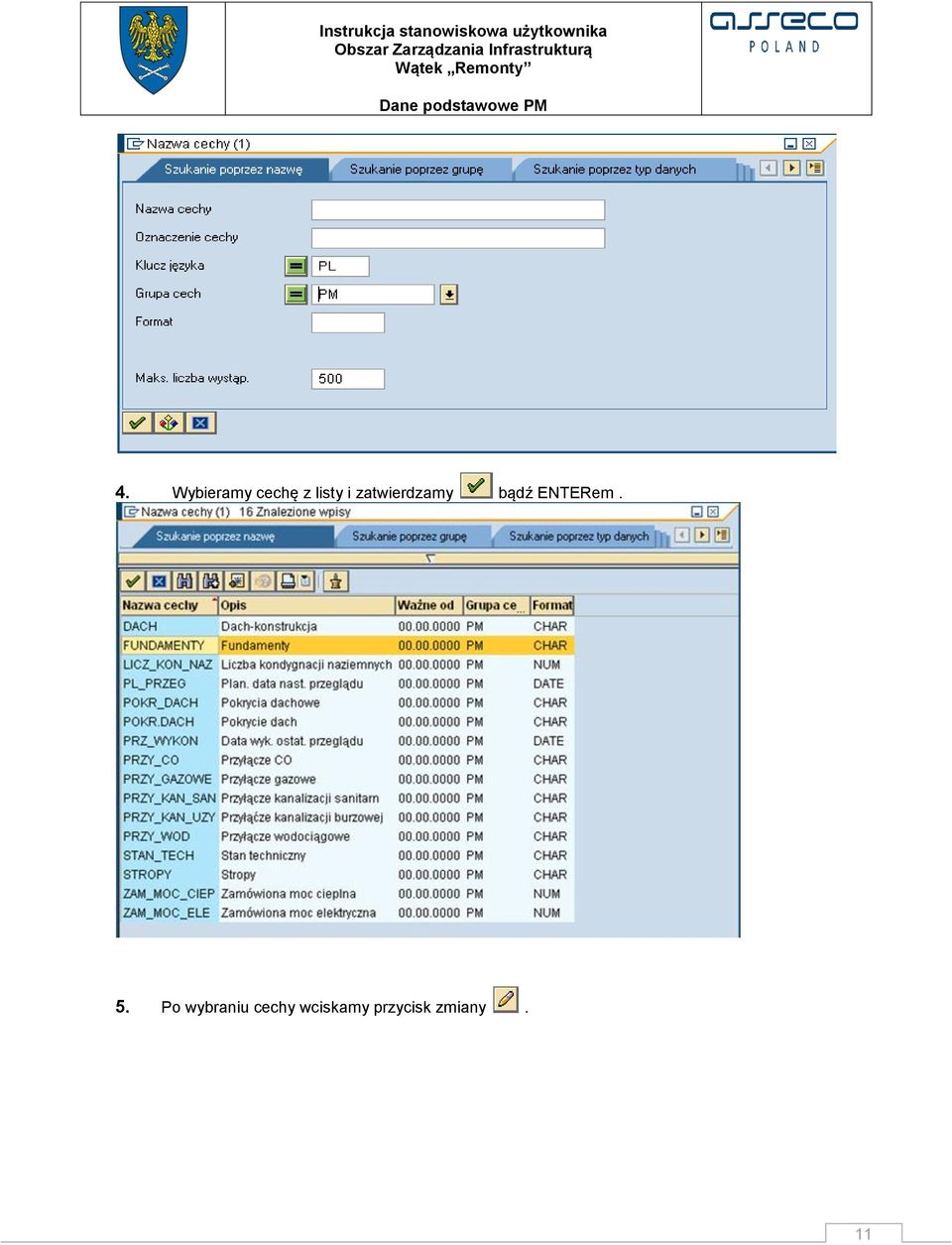Select the STAN_TECH entry
952x1245 pixels.
[x=168, y=855]
